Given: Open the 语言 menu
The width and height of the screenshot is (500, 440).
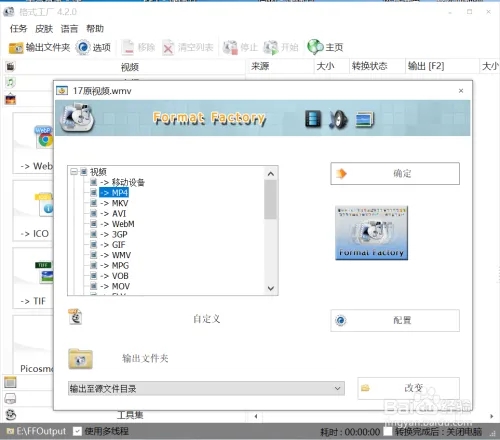Looking at the screenshot, I should 69,29.
